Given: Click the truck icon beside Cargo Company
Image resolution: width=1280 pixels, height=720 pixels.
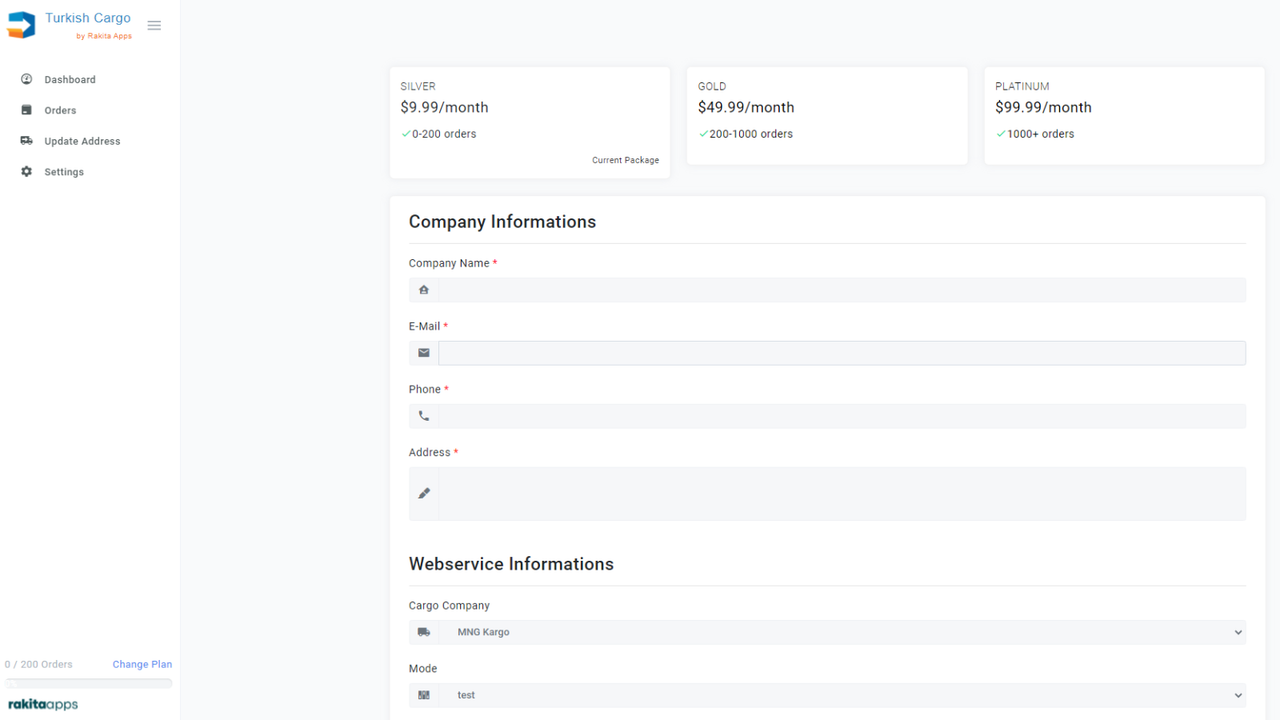Looking at the screenshot, I should 424,632.
